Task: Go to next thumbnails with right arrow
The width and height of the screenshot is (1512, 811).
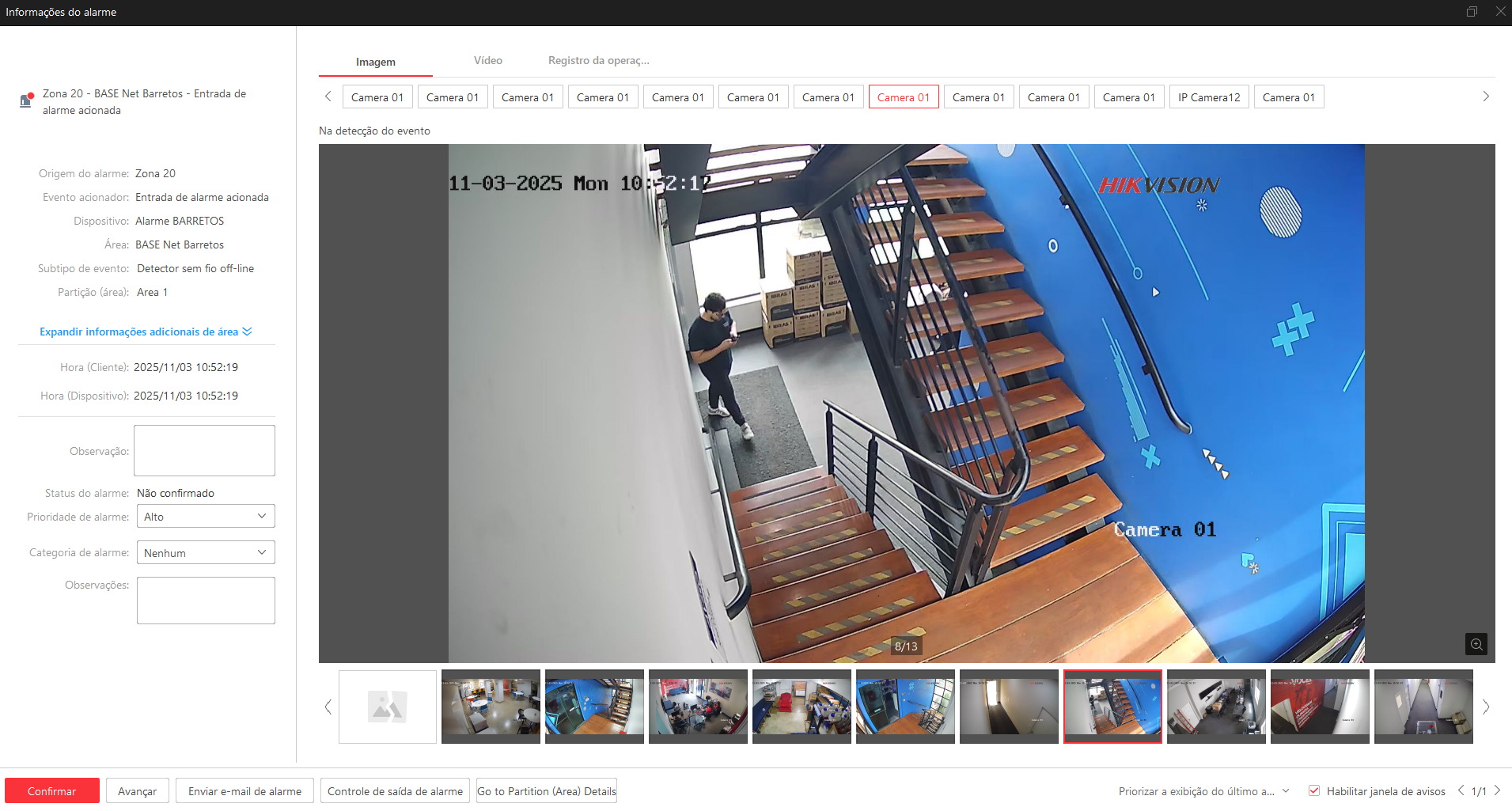Action: point(1485,707)
